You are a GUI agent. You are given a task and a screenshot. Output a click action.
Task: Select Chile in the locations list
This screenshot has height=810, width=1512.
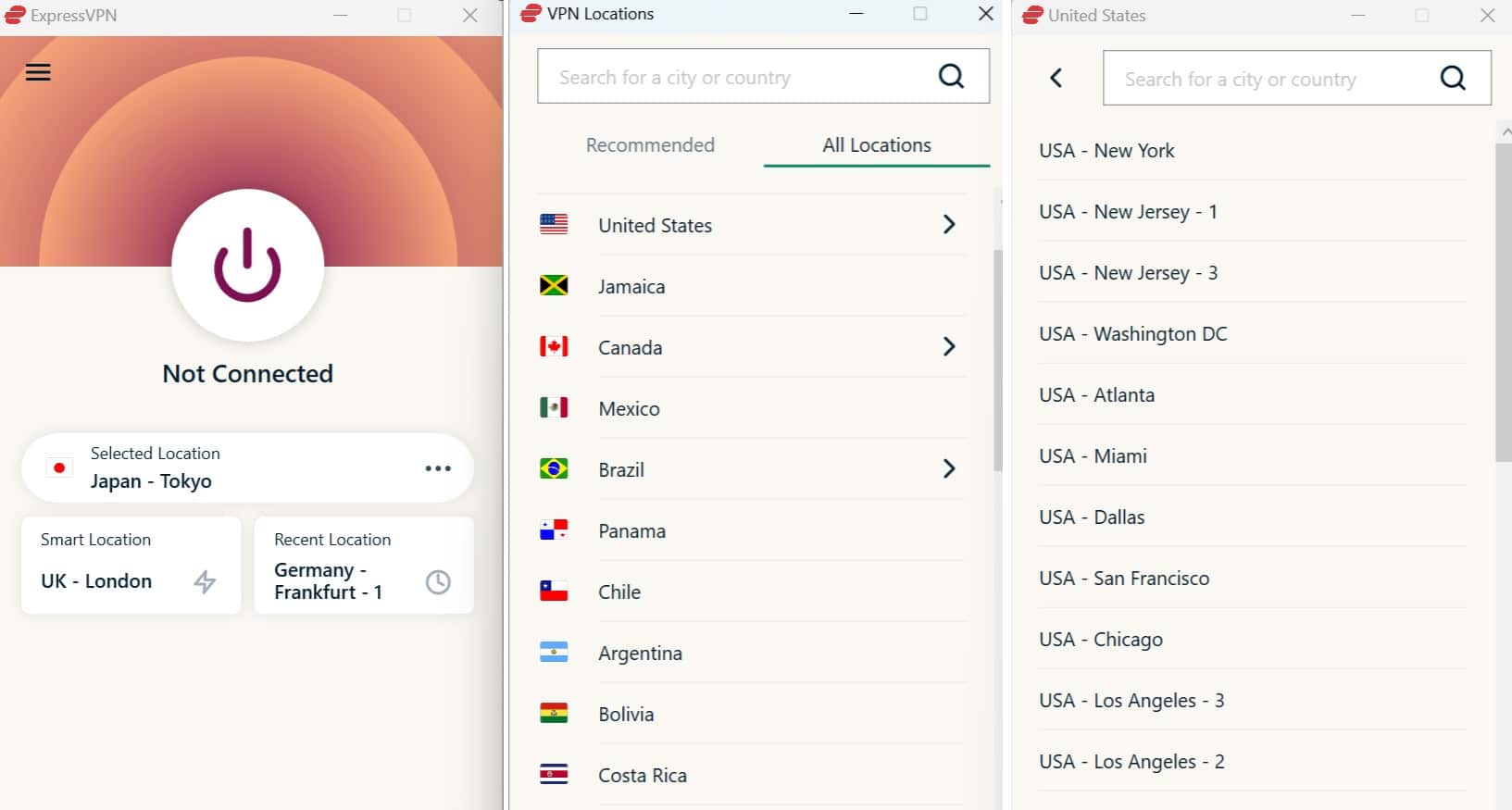click(x=752, y=592)
